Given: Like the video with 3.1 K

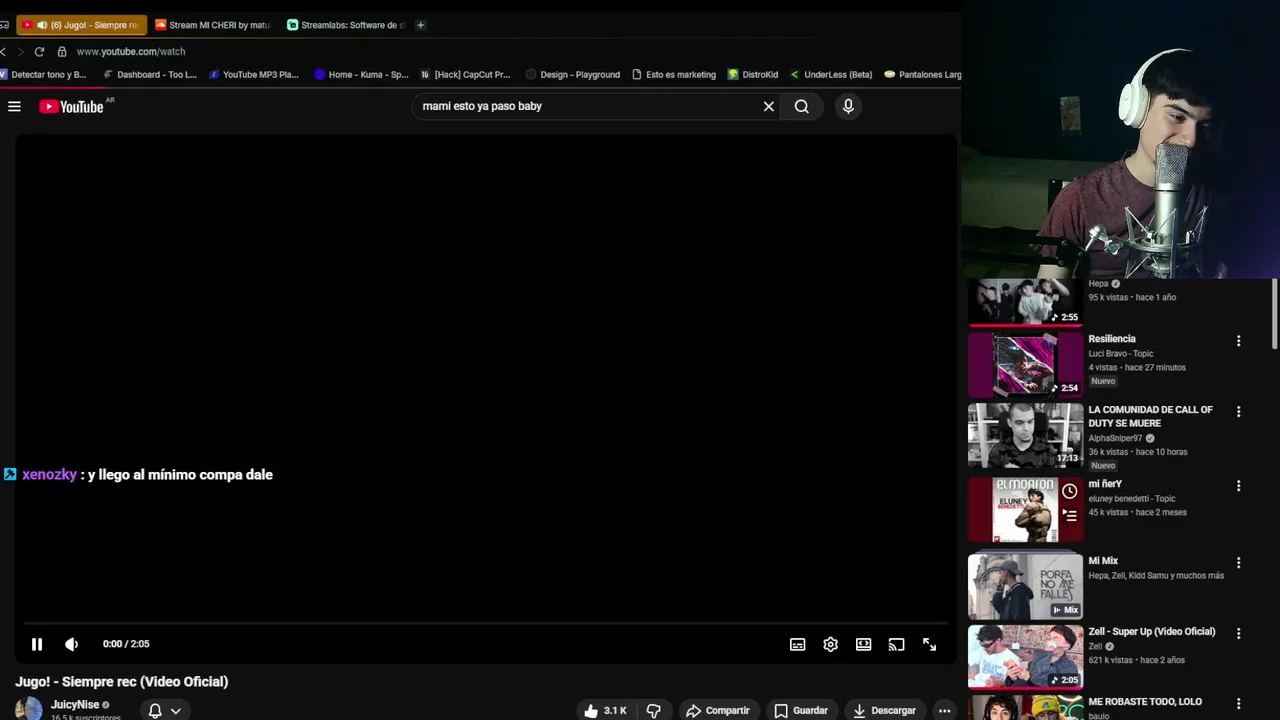Looking at the screenshot, I should click(x=605, y=711).
